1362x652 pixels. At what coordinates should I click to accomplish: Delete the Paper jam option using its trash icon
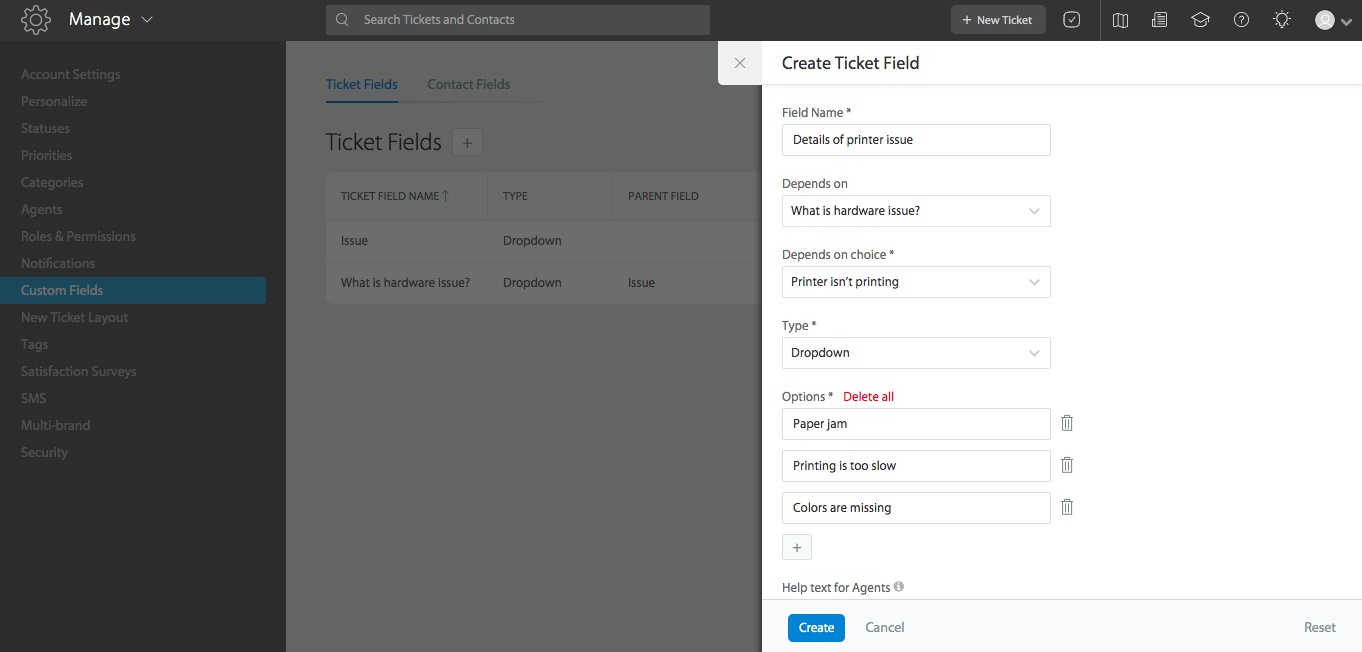[1066, 423]
